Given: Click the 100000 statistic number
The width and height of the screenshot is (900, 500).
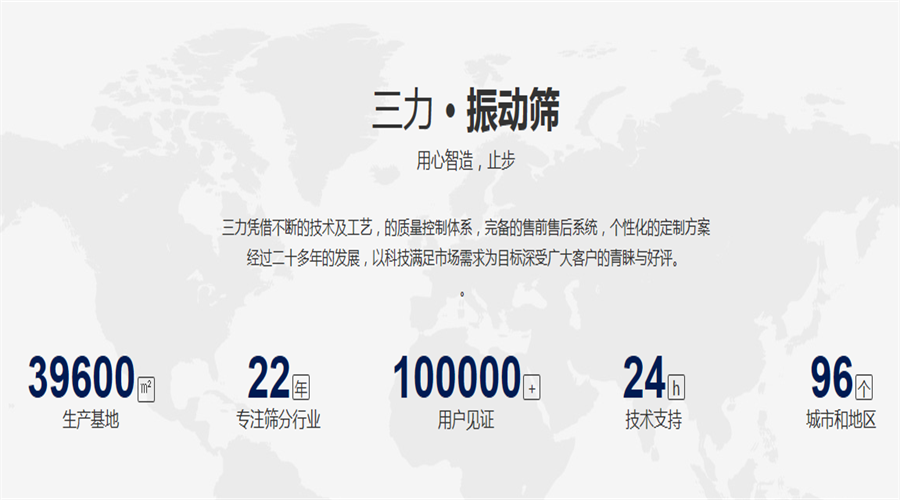Looking at the screenshot, I should pos(457,378).
